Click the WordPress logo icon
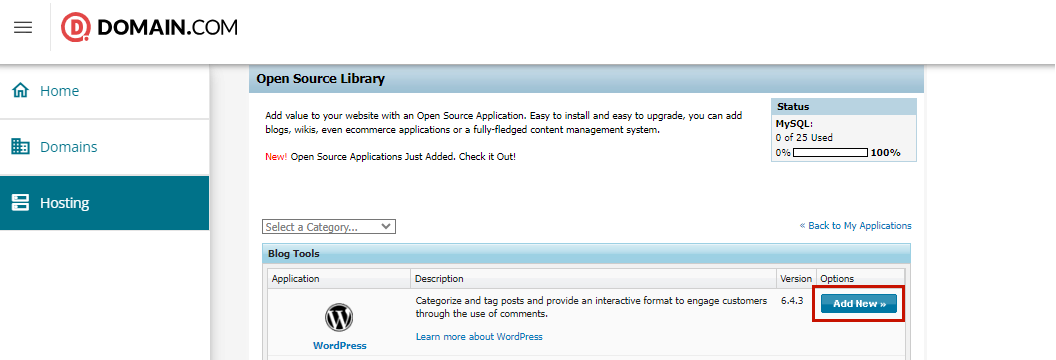1056x360 pixels. tap(339, 317)
